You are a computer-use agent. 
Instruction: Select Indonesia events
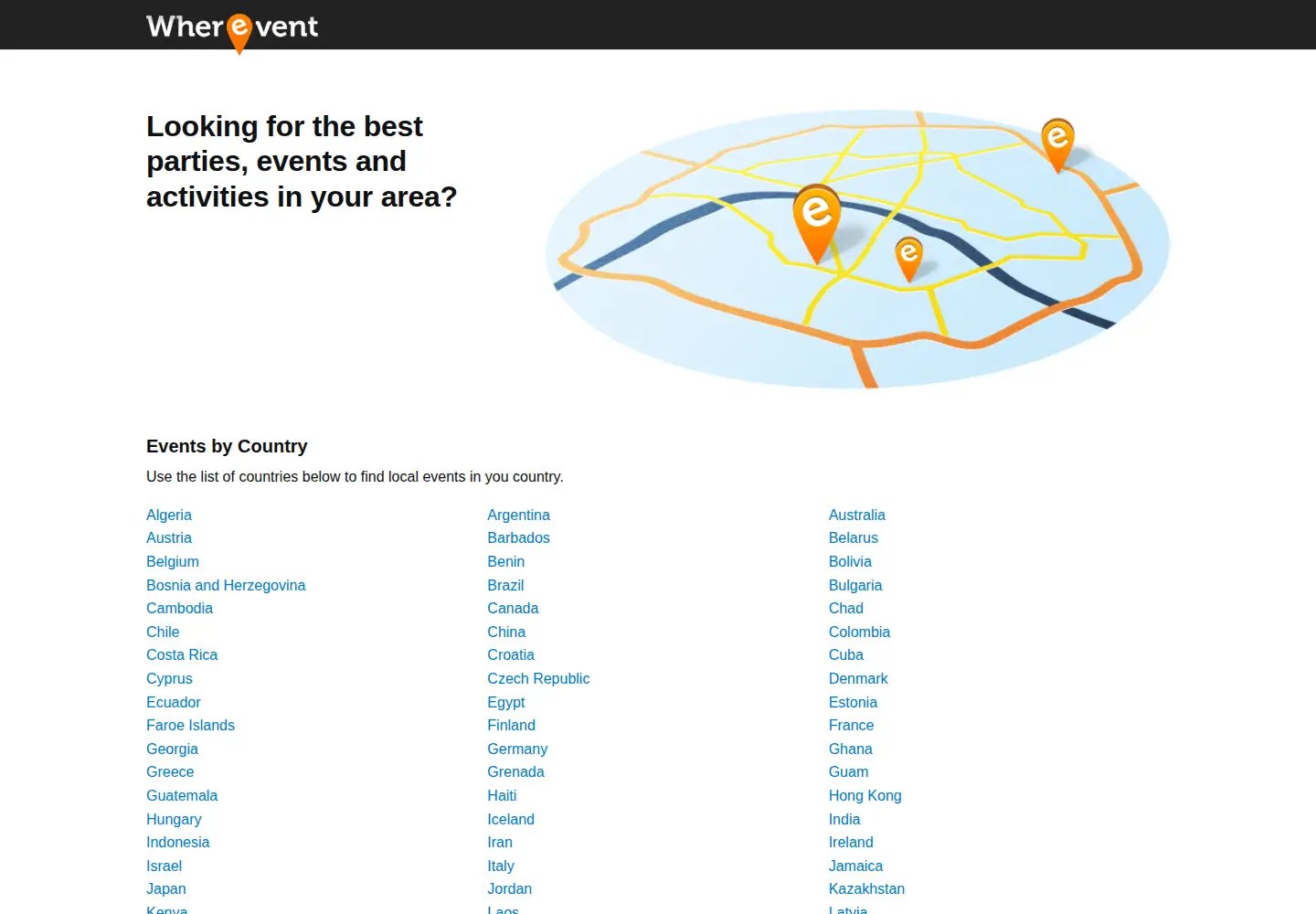pos(177,842)
